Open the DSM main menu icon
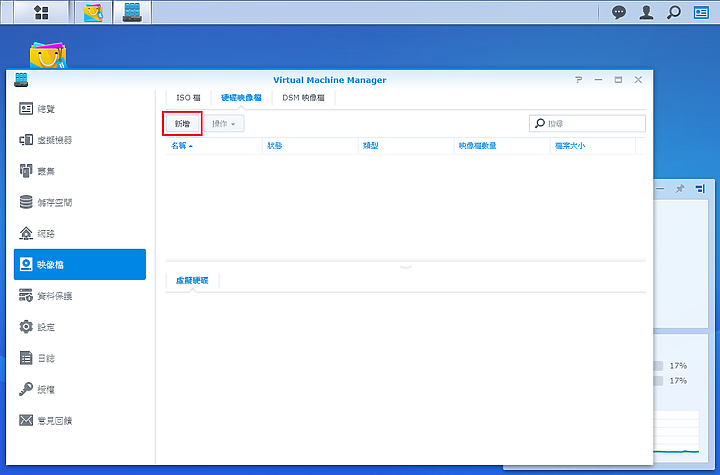This screenshot has height=475, width=720. tap(41, 12)
